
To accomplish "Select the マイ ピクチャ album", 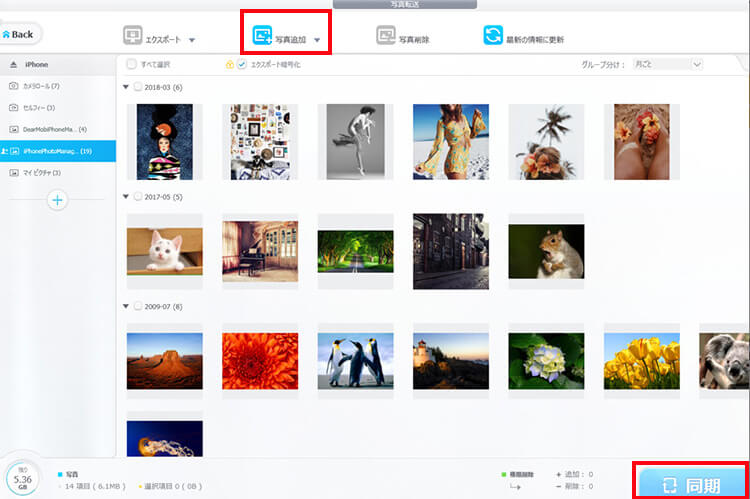I will 42,173.
